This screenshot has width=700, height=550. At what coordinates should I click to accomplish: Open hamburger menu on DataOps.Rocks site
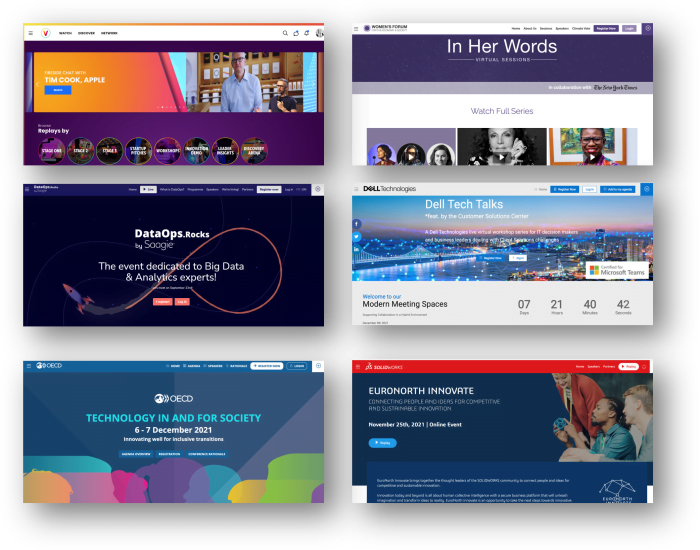pos(27,189)
